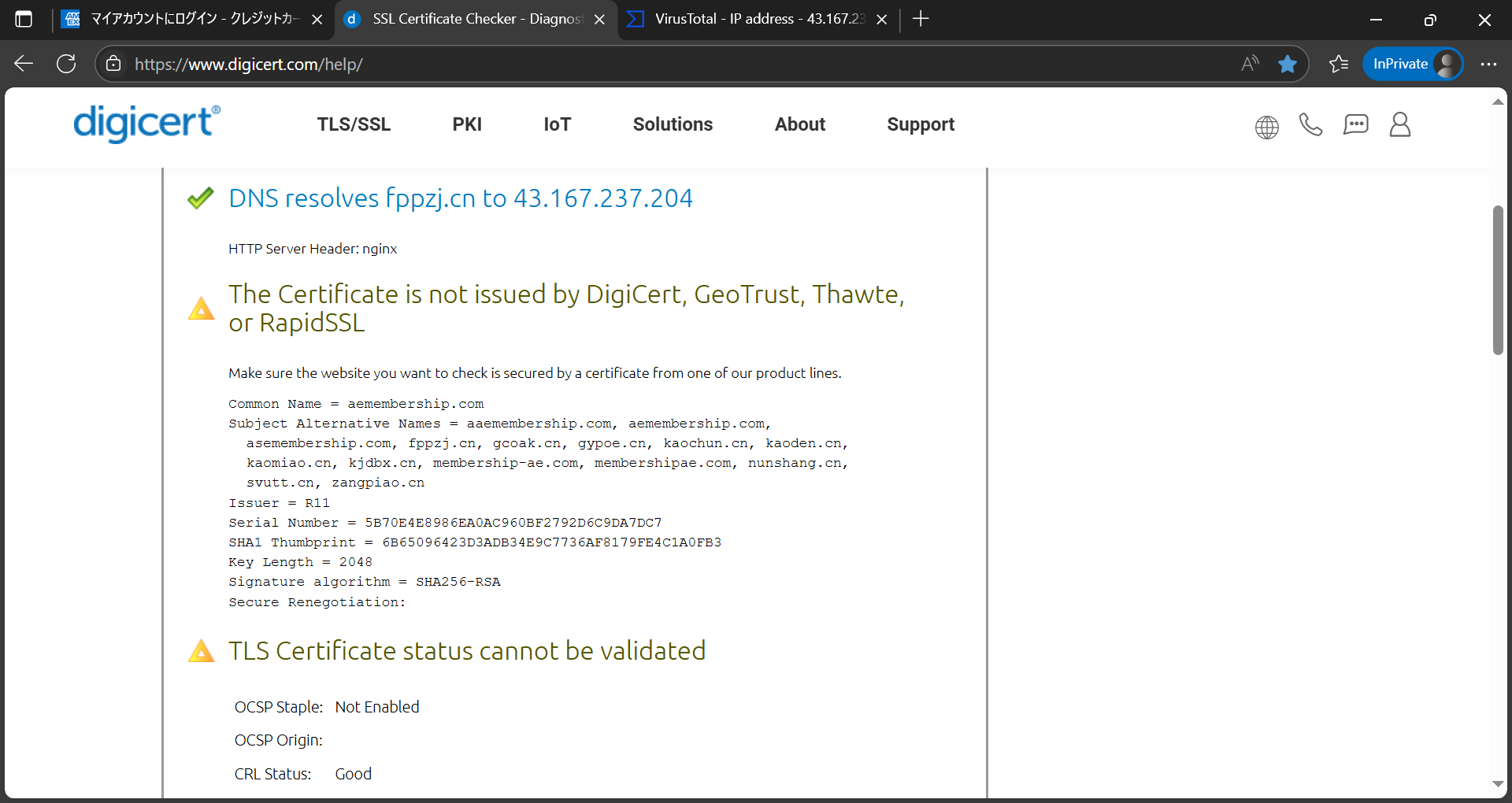The height and width of the screenshot is (803, 1512).
Task: Click the DNS resolves fppzj.cn heading
Action: pos(461,198)
